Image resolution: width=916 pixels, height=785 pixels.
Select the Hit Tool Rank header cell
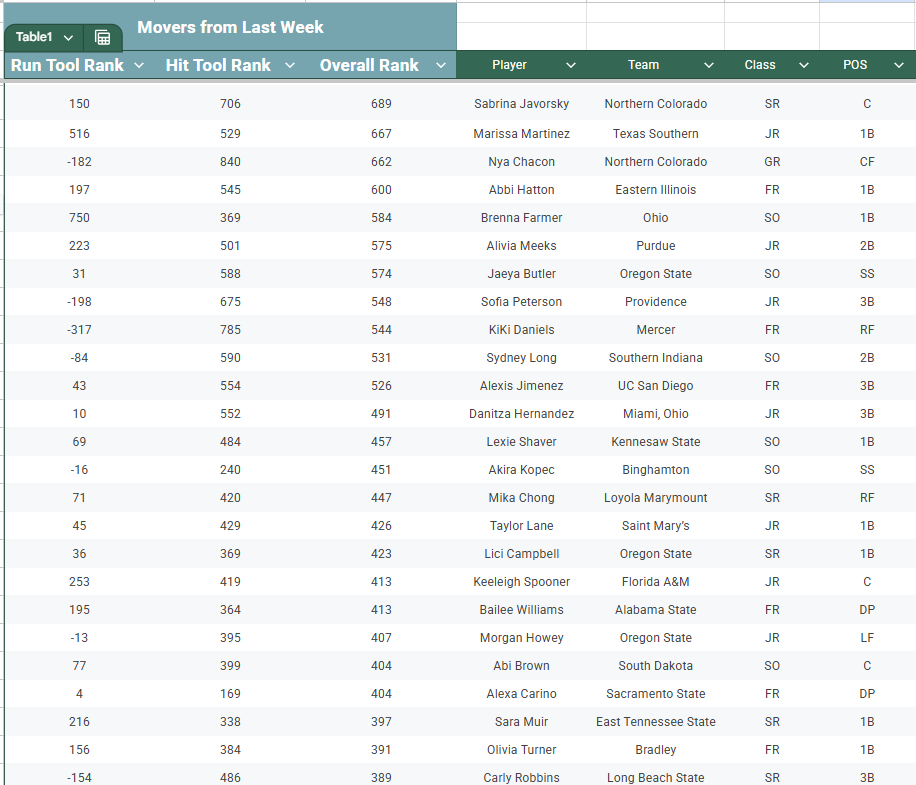point(230,65)
